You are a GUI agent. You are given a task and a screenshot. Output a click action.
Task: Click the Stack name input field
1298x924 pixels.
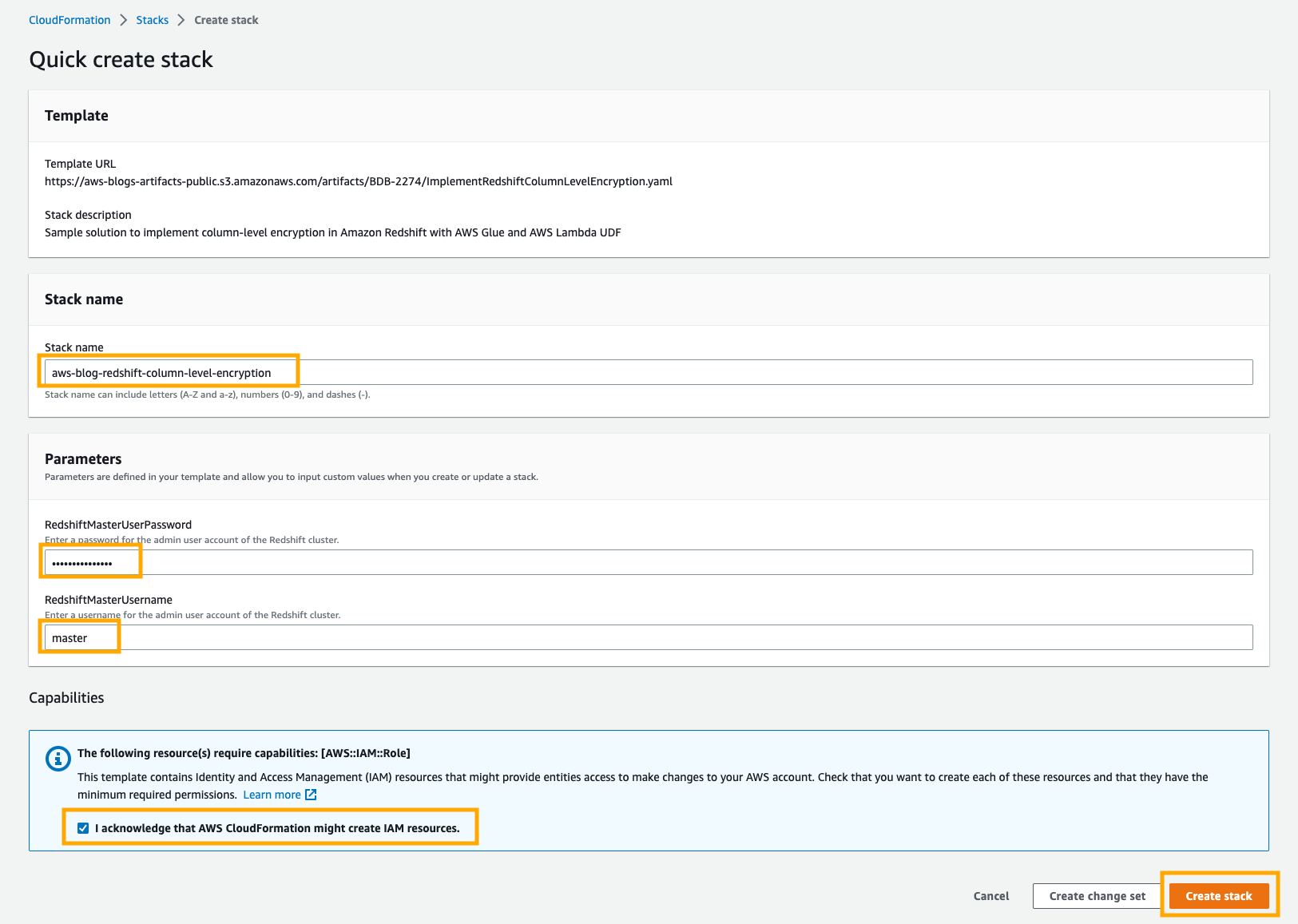(649, 372)
